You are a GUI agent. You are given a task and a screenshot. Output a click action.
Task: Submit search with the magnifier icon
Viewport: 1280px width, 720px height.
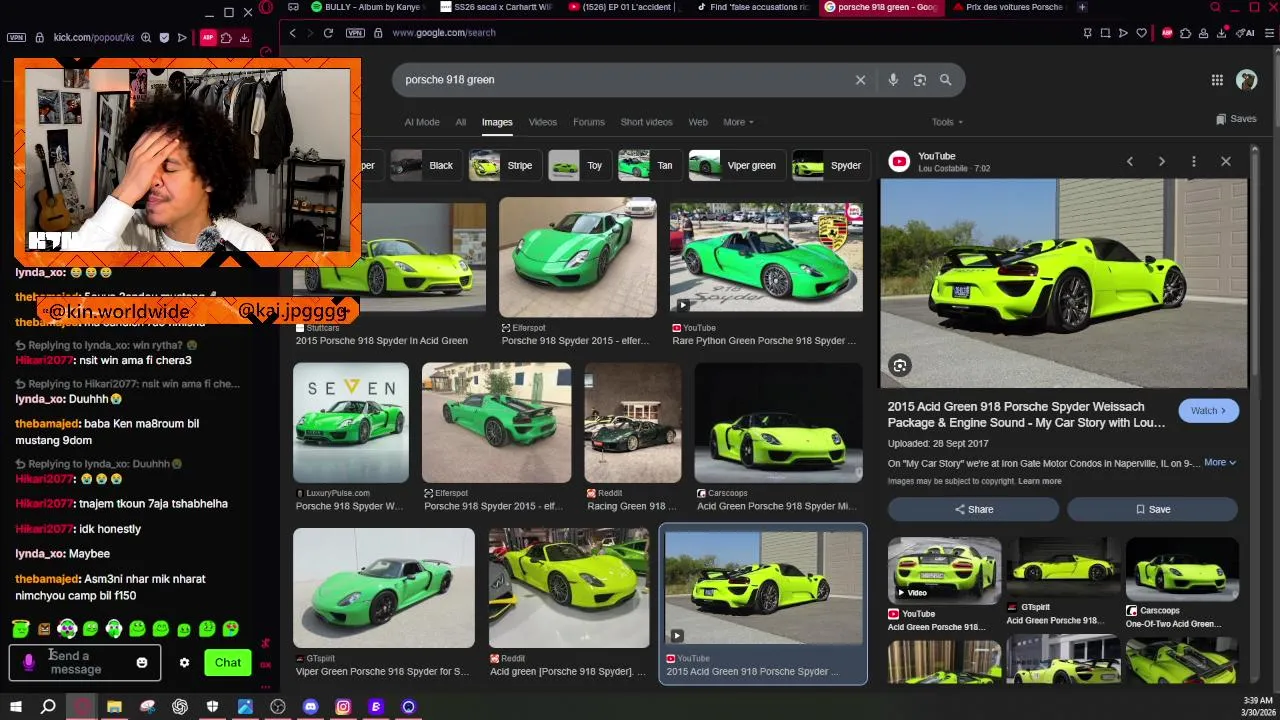click(945, 80)
